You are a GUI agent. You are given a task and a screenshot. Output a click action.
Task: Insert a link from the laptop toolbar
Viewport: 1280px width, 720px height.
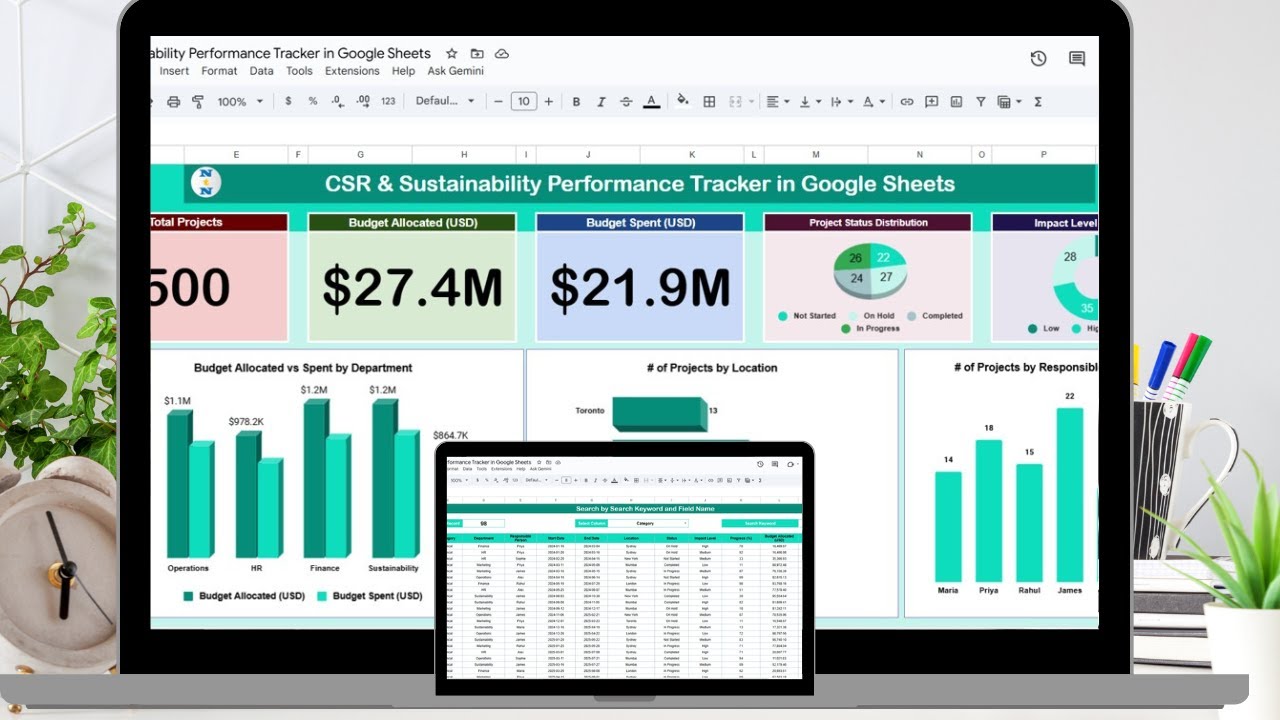click(x=907, y=101)
